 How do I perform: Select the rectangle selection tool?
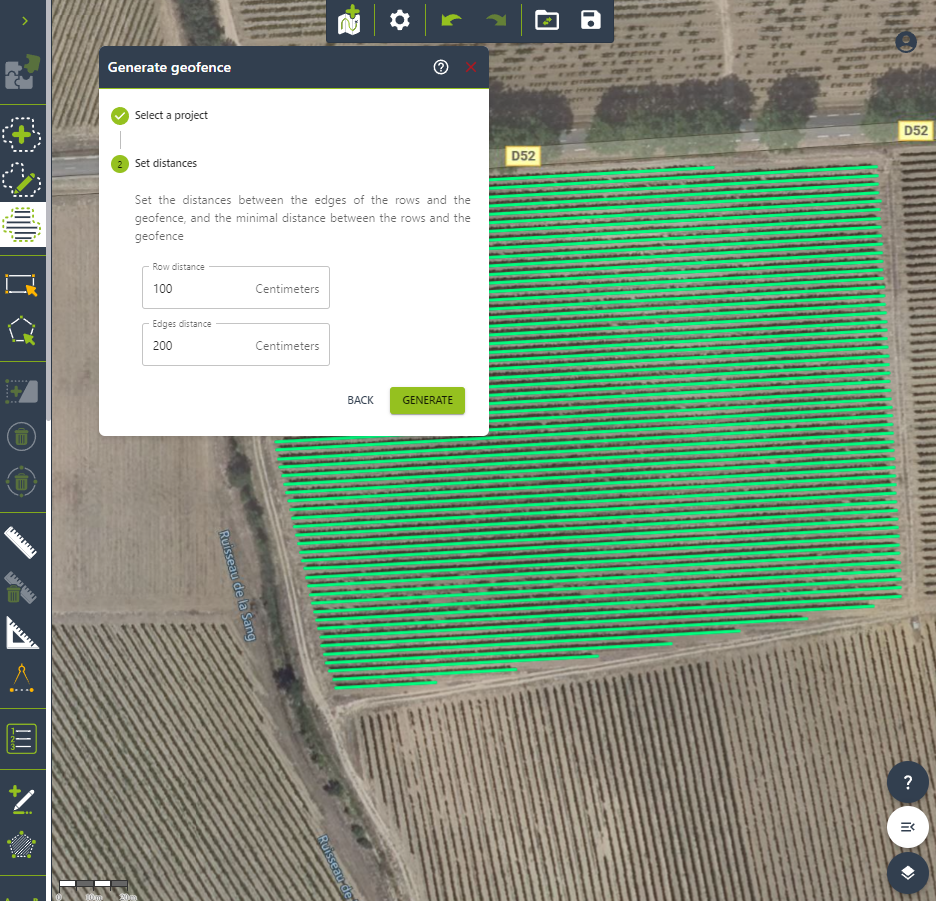coord(22,284)
